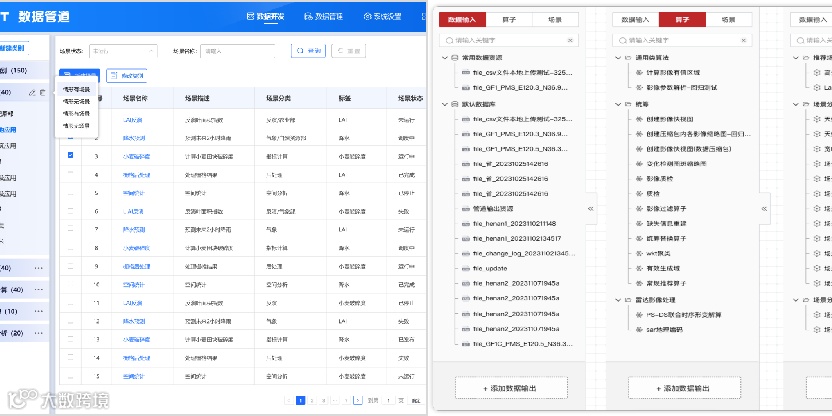This screenshot has width=832, height=416.
Task: Uncheck the checked box in table row 3
Action: click(x=71, y=155)
